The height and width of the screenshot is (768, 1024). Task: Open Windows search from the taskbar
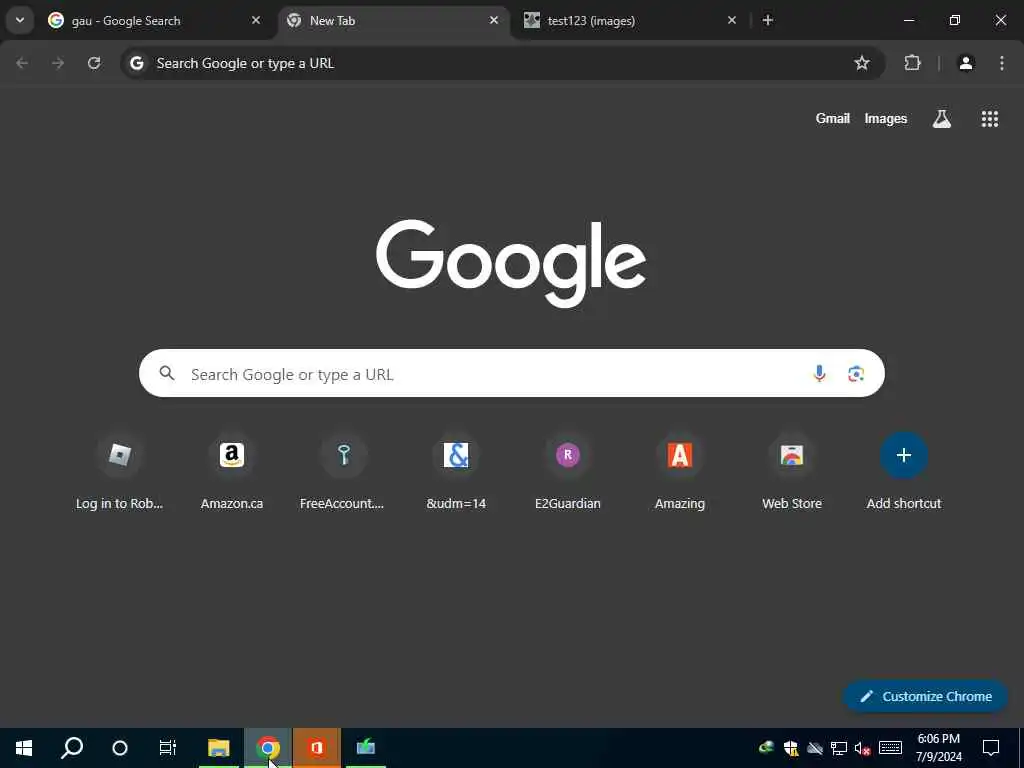[72, 748]
